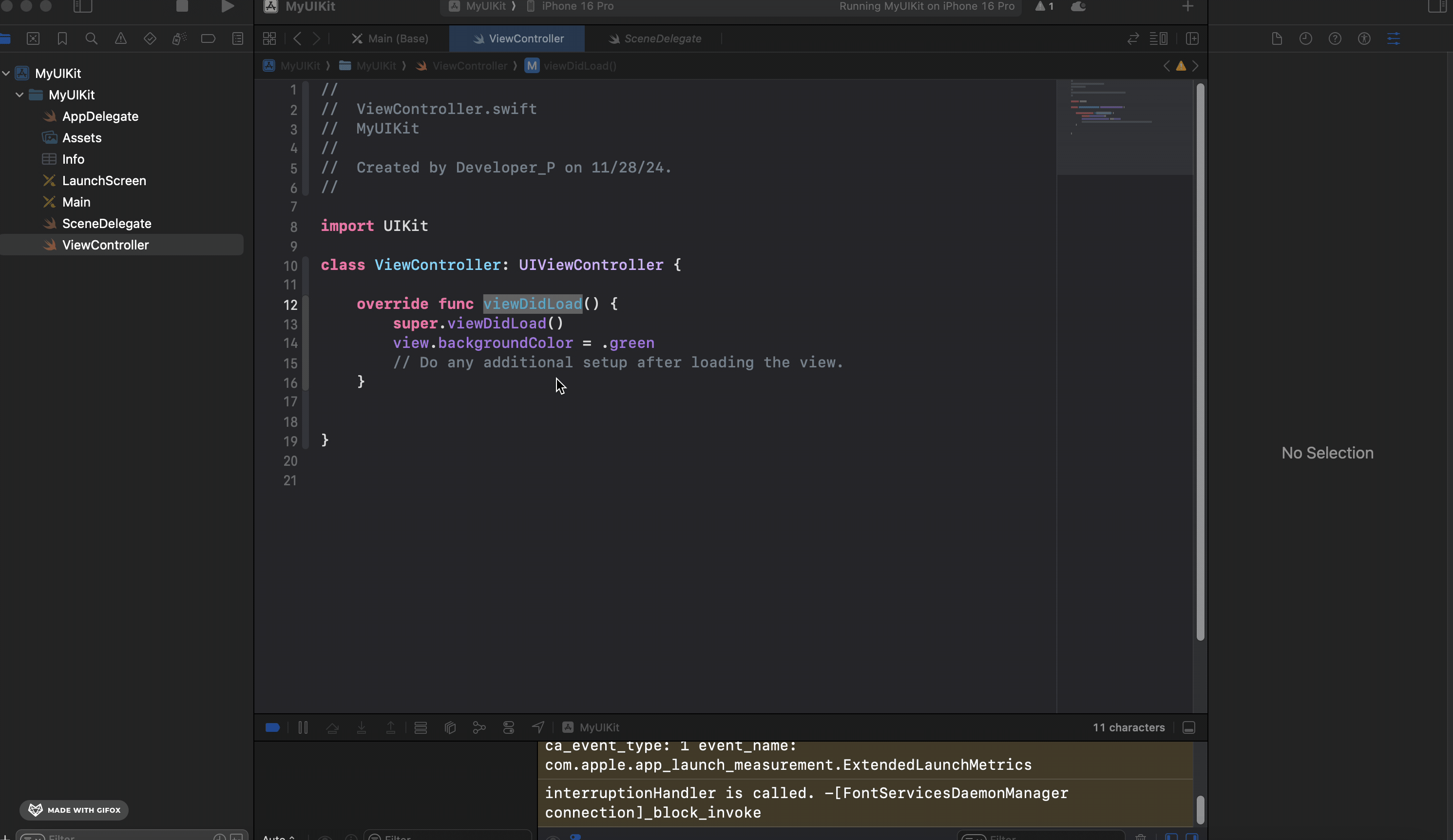Viewport: 1453px width, 840px height.
Task: Open the related items grid menu
Action: [269, 38]
